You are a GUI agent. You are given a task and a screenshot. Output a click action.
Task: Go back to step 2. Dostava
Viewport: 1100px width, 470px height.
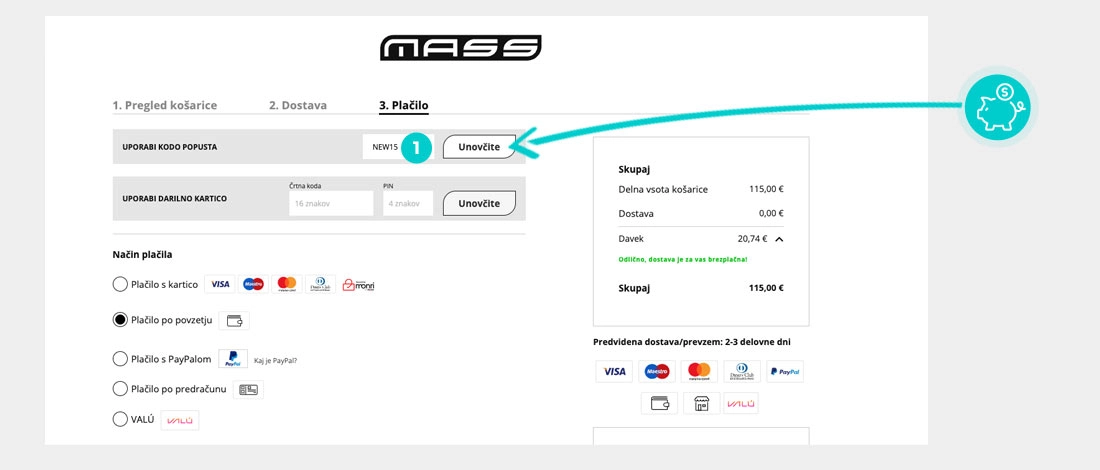[297, 105]
